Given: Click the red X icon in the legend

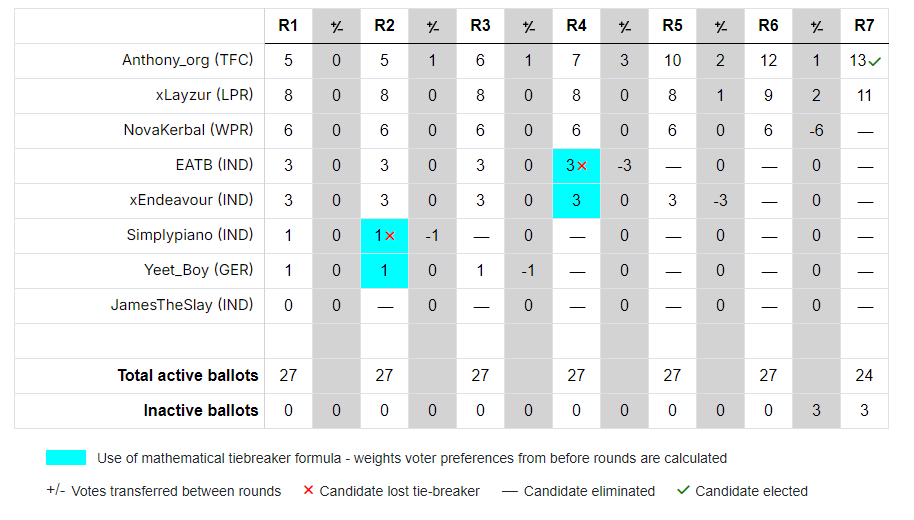Looking at the screenshot, I should pos(308,491).
